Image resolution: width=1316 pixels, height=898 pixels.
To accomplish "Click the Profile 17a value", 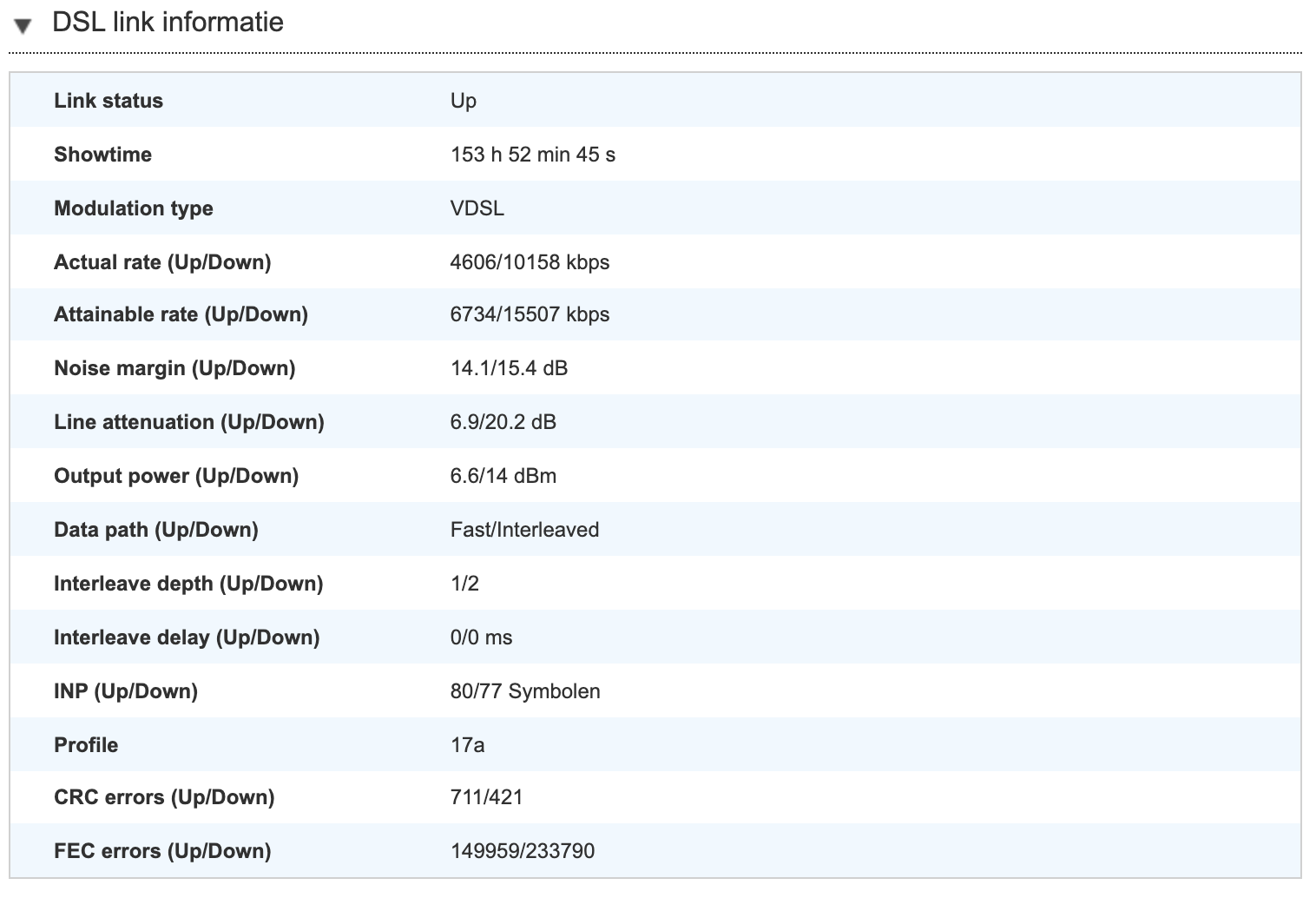I will pos(465,744).
